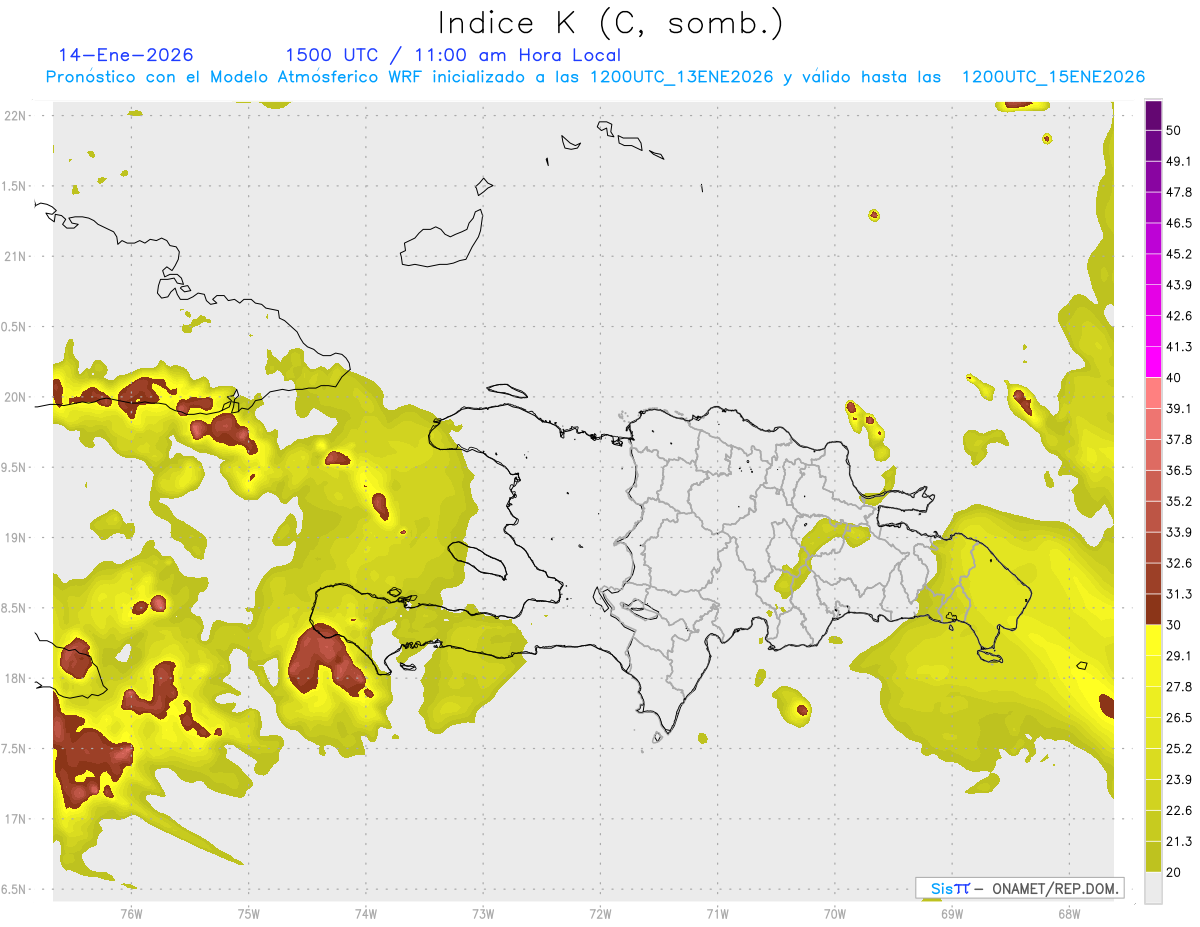The image size is (1200, 927).
Task: Click colorbar value '45.2'
Action: coord(1179,254)
